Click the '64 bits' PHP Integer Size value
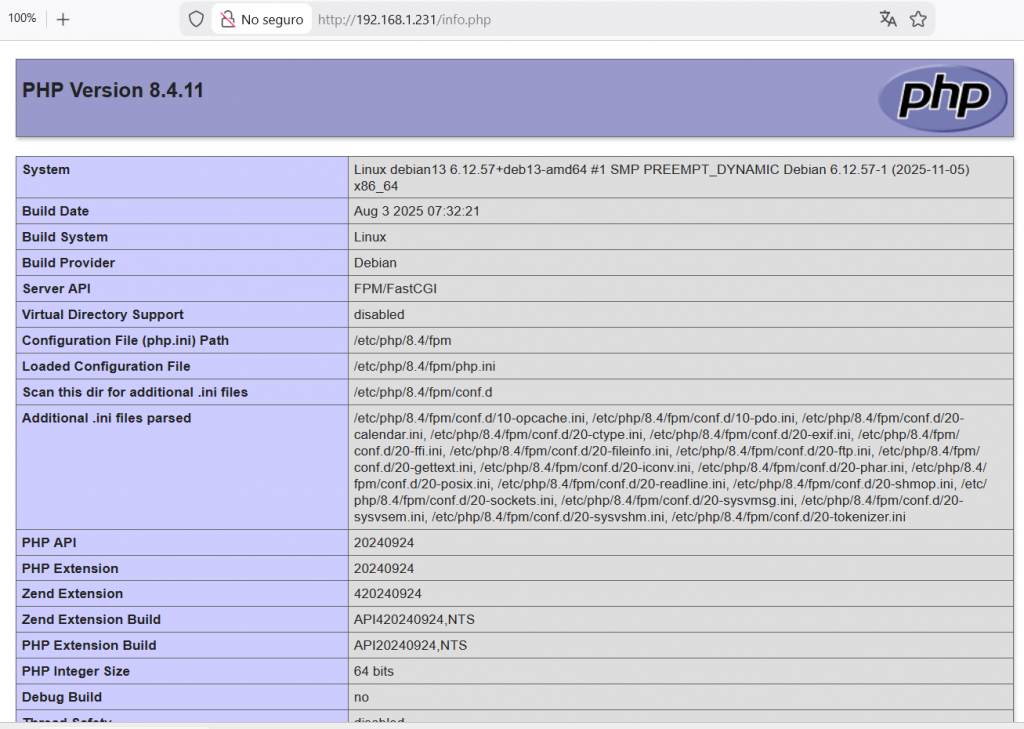This screenshot has height=729, width=1024. [374, 671]
